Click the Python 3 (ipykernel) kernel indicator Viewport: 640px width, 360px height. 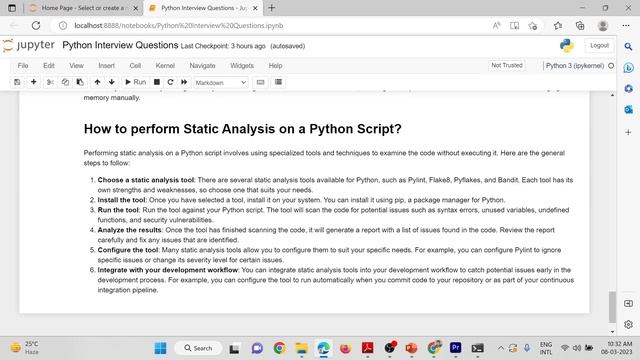click(575, 65)
